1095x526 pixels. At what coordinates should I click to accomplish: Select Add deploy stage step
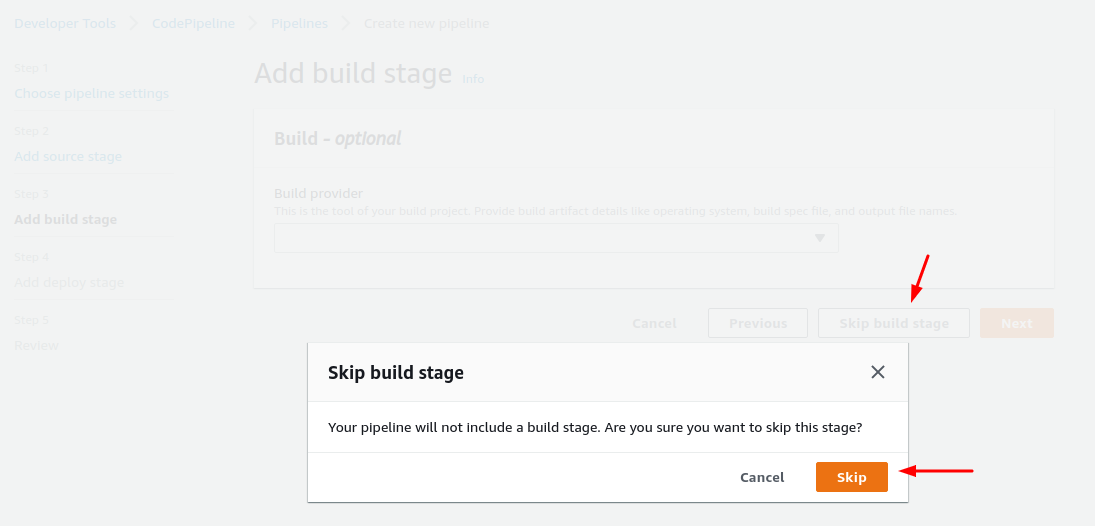tap(69, 283)
